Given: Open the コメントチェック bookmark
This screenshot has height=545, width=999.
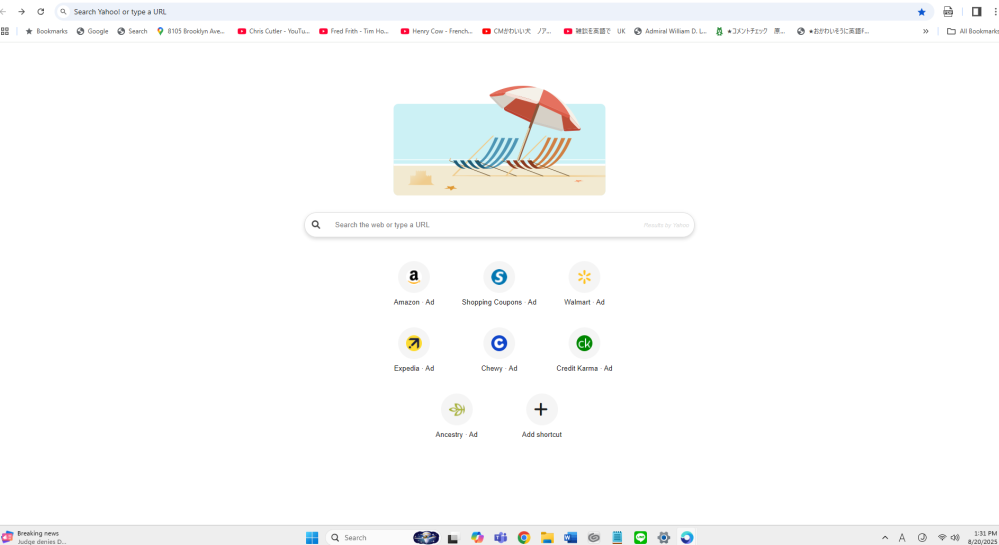Looking at the screenshot, I should tap(750, 31).
